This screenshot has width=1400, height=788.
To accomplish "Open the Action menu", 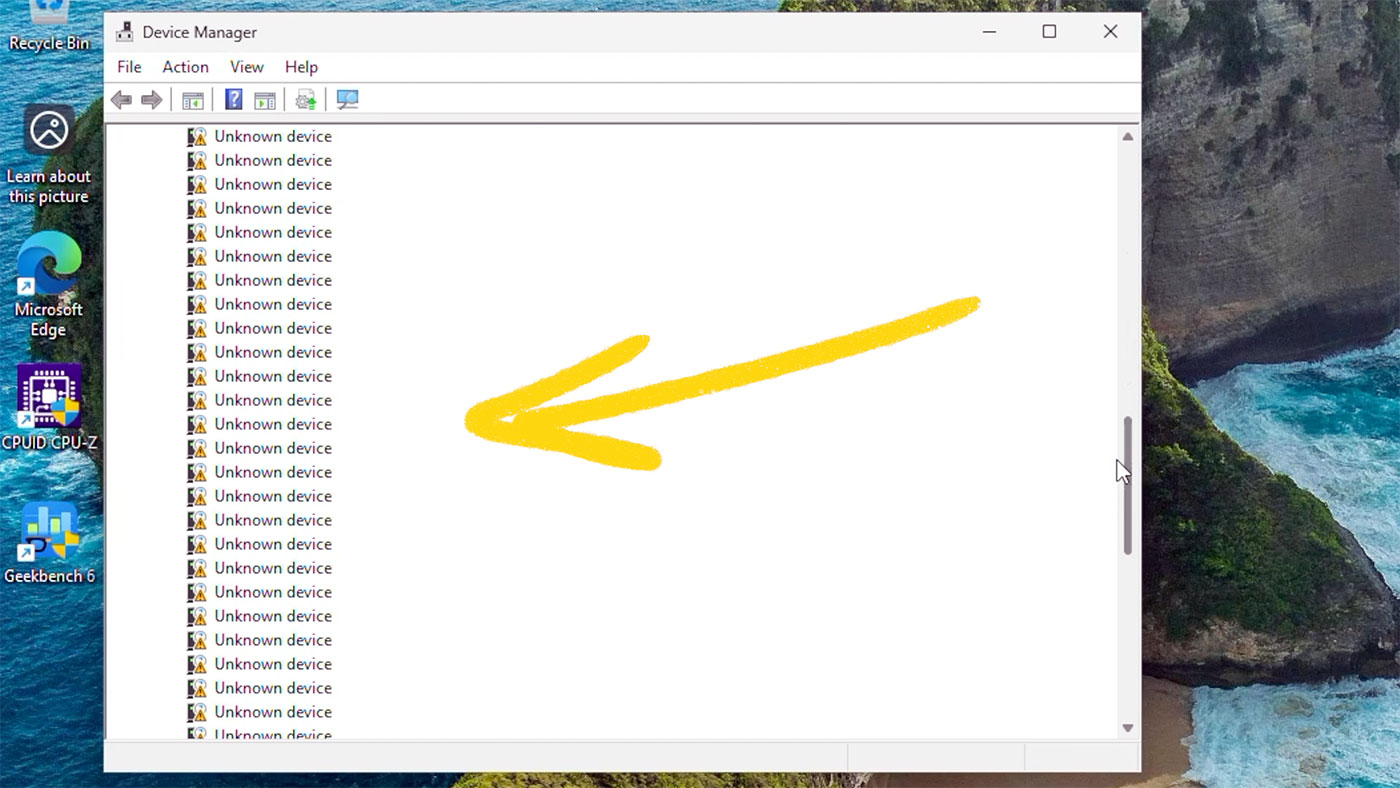I will click(x=185, y=67).
